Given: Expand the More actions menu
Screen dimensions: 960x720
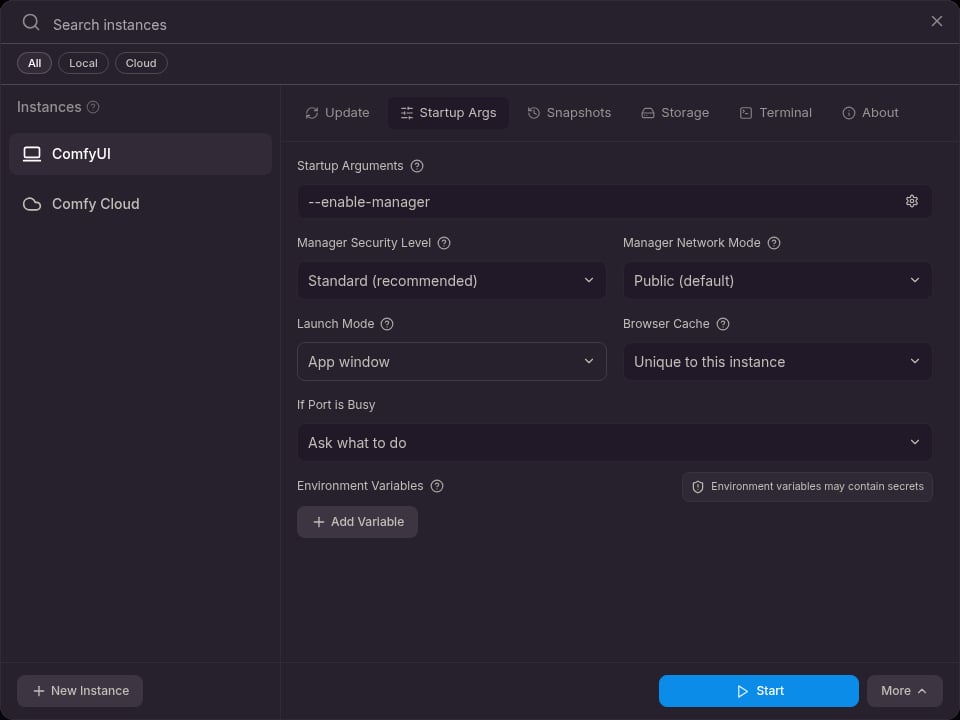Looking at the screenshot, I should (904, 691).
